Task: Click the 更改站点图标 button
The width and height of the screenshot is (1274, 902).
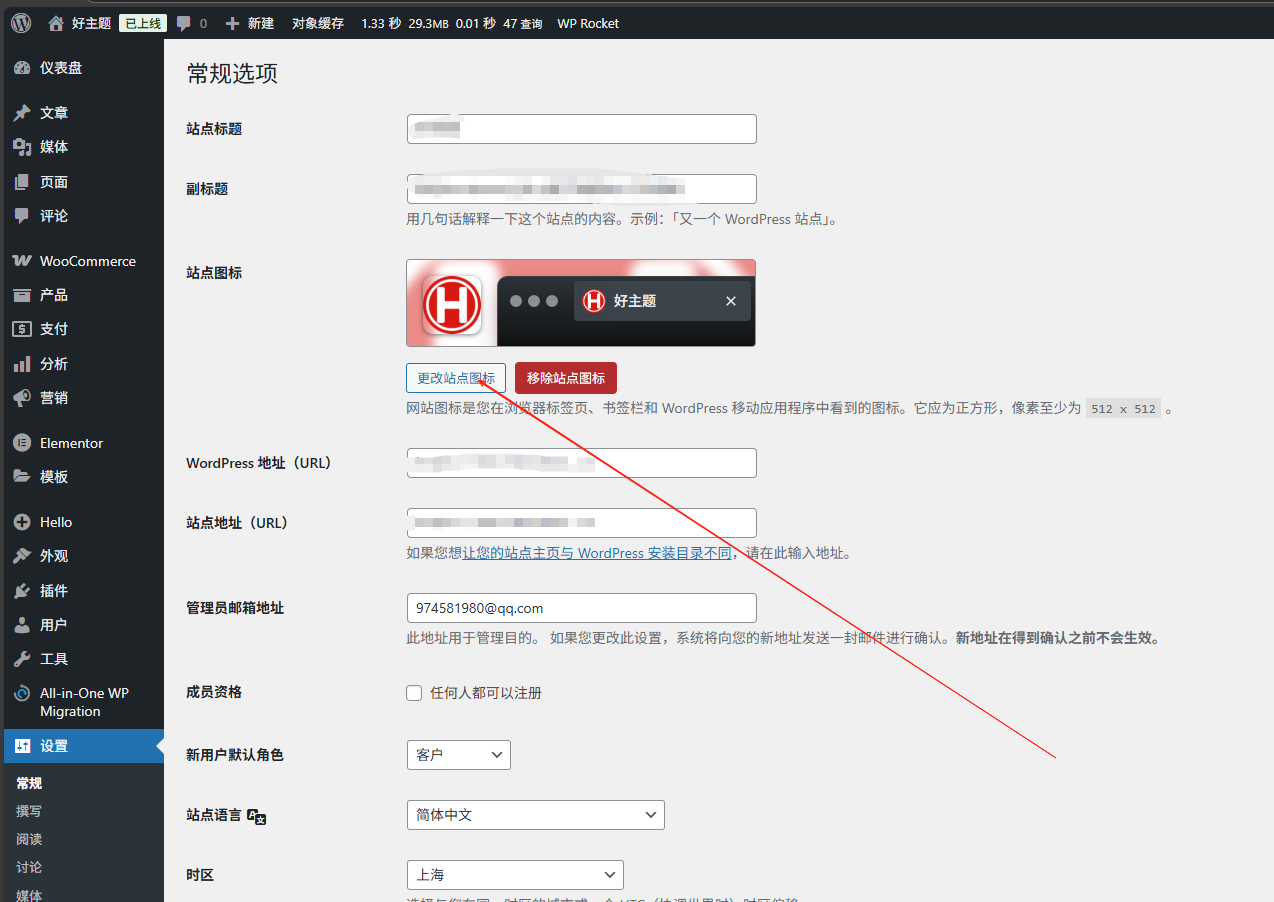Action: (x=456, y=378)
